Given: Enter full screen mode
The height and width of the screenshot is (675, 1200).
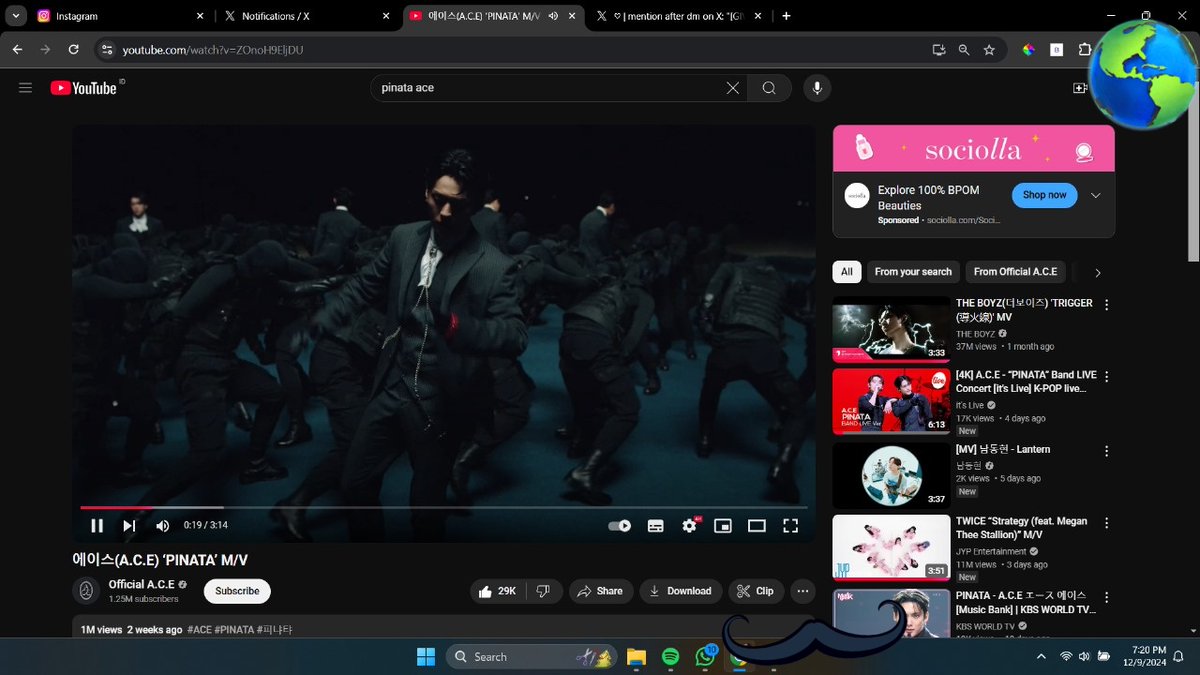Looking at the screenshot, I should tap(790, 526).
